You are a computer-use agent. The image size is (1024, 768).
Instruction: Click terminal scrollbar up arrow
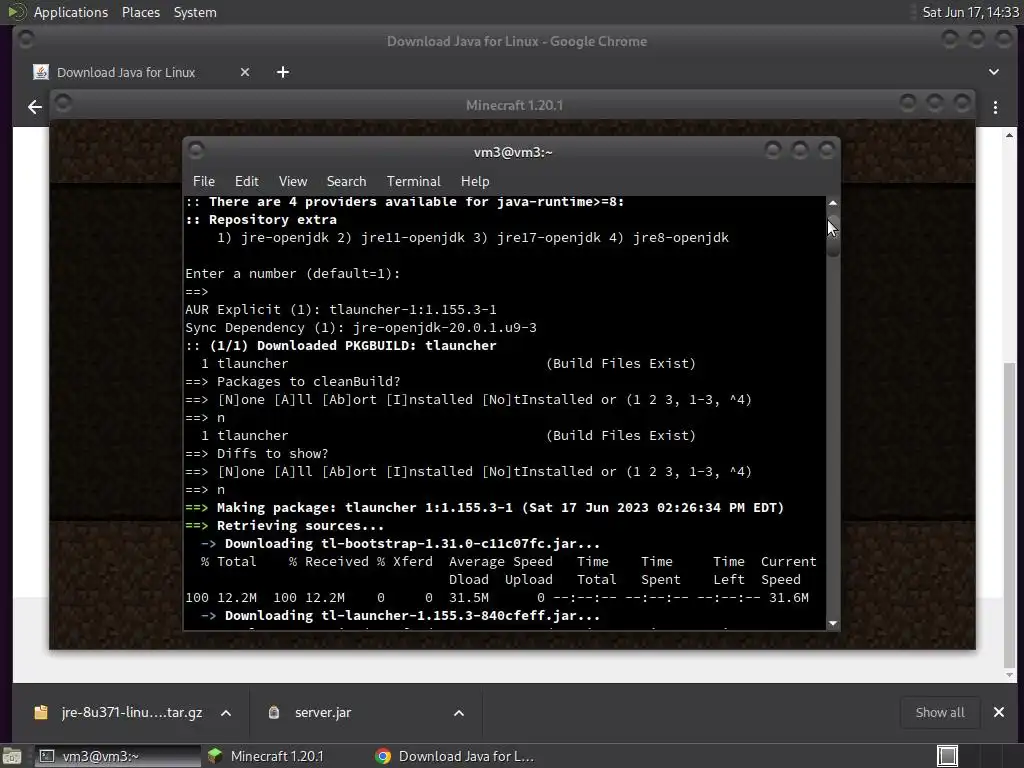(833, 203)
